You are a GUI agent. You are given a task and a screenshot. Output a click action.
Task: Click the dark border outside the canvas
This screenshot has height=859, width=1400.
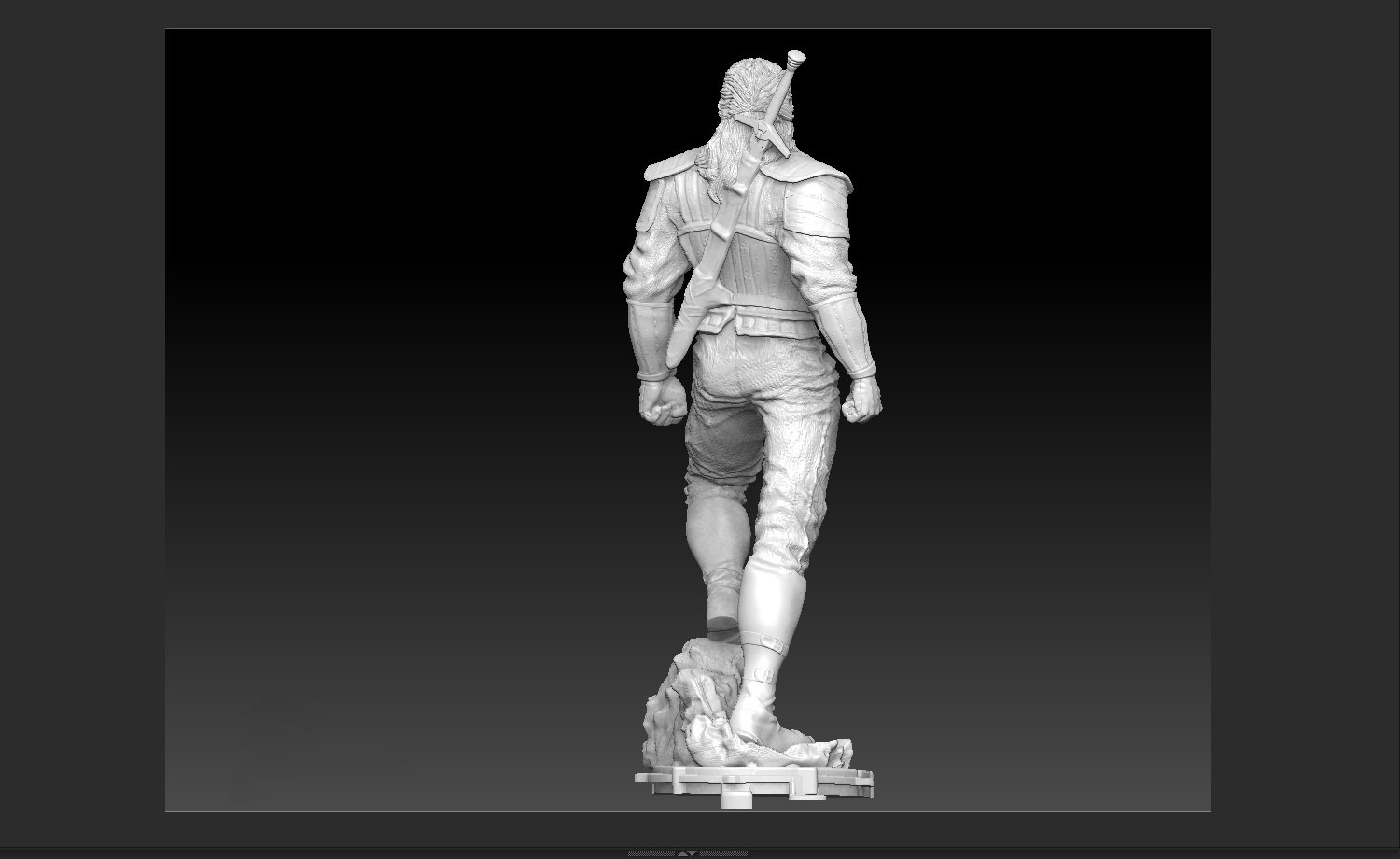coord(75,420)
